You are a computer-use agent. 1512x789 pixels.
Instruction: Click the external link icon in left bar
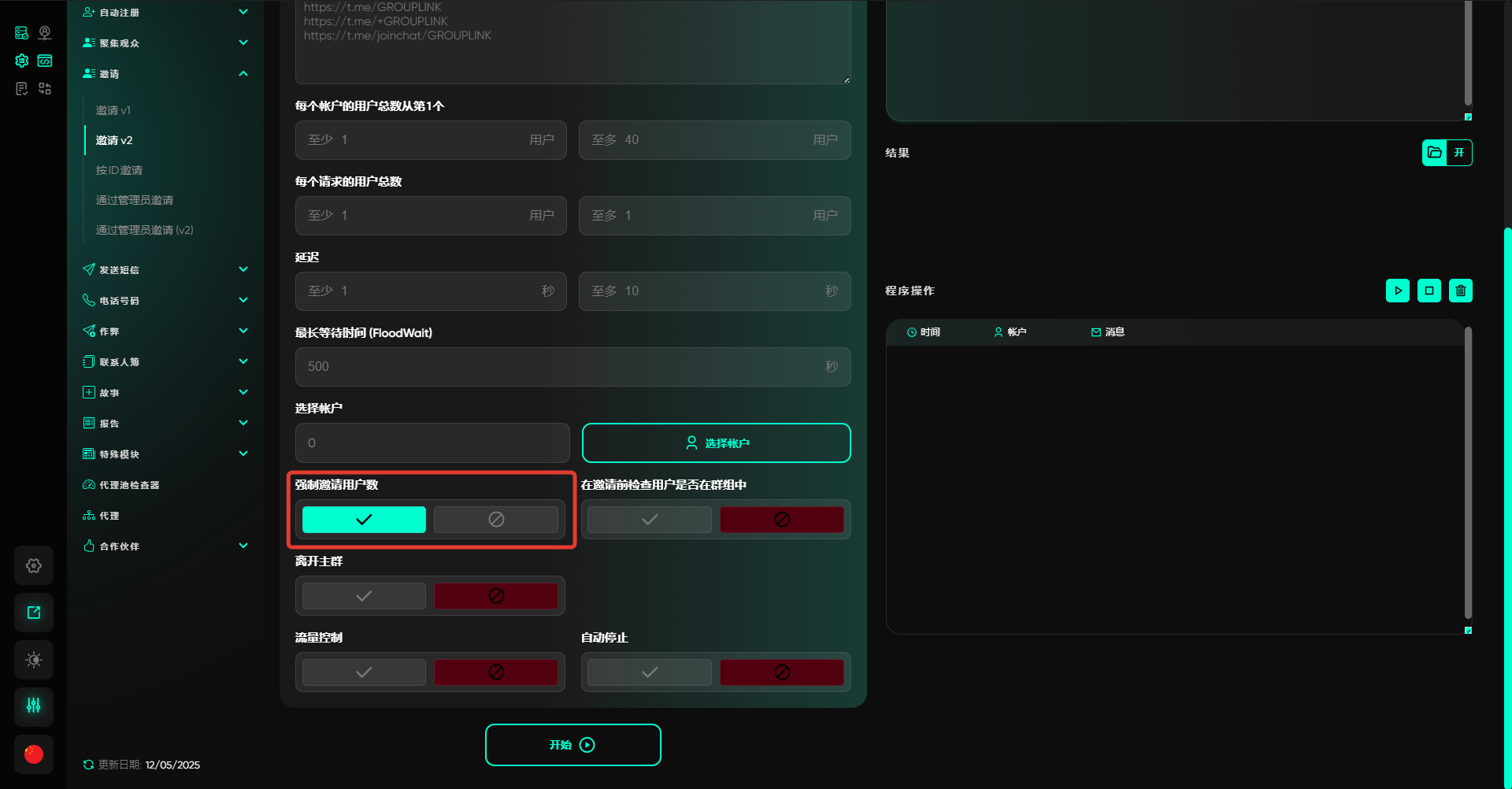click(x=34, y=613)
